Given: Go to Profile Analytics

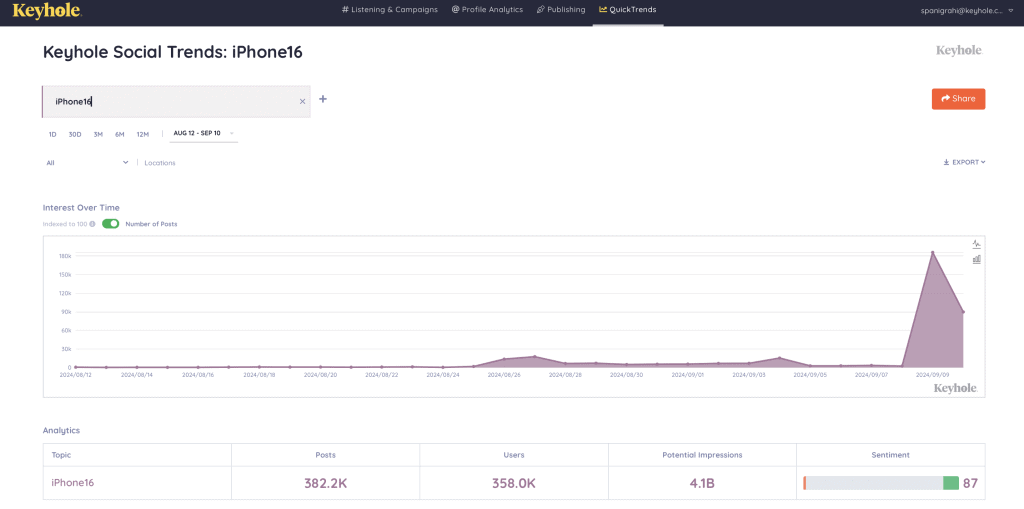Looking at the screenshot, I should coord(487,10).
